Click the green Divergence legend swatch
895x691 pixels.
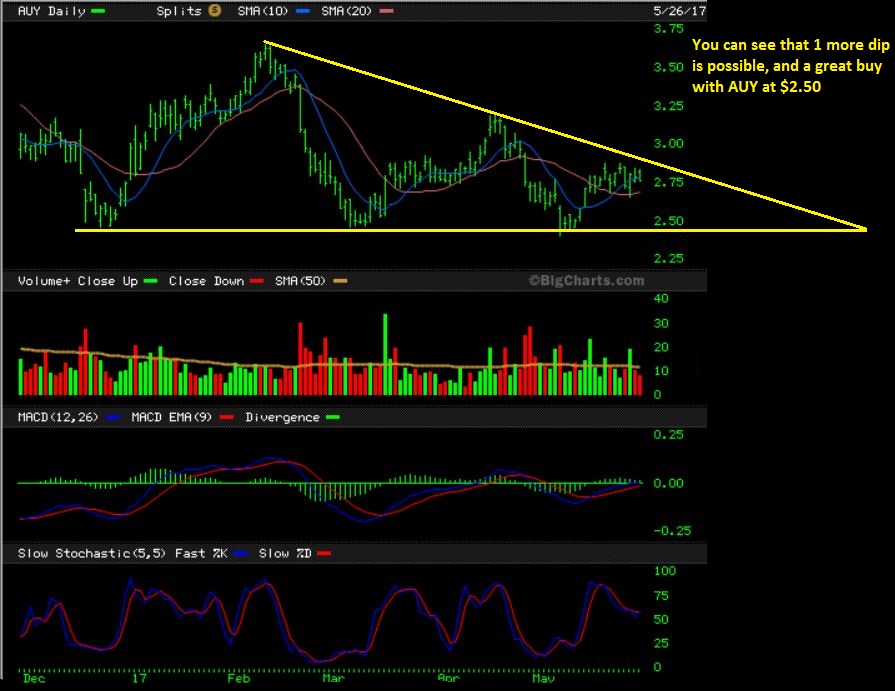[333, 417]
